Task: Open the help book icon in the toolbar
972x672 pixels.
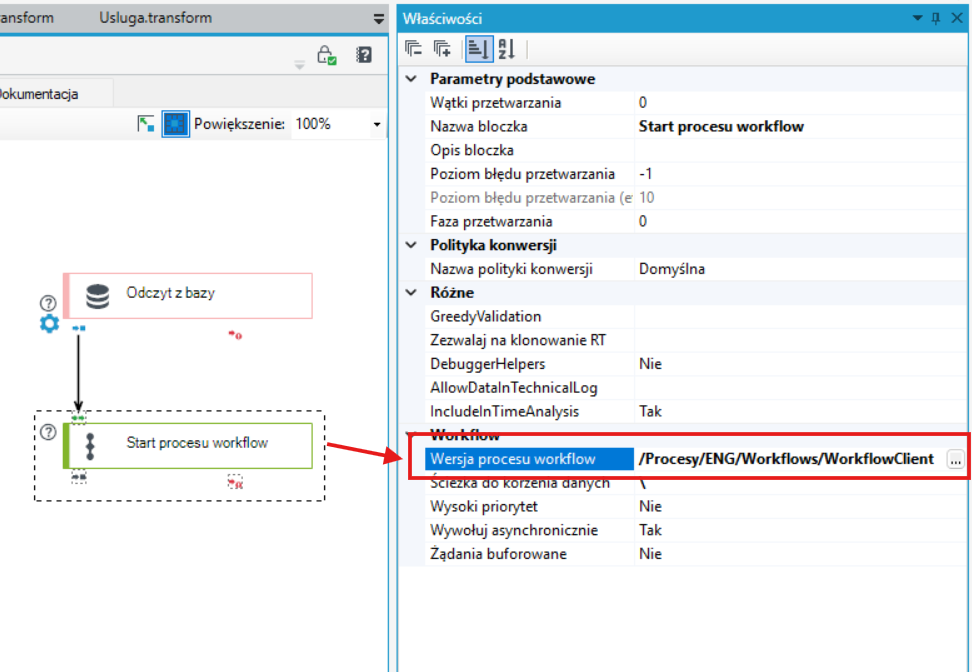Action: [364, 55]
